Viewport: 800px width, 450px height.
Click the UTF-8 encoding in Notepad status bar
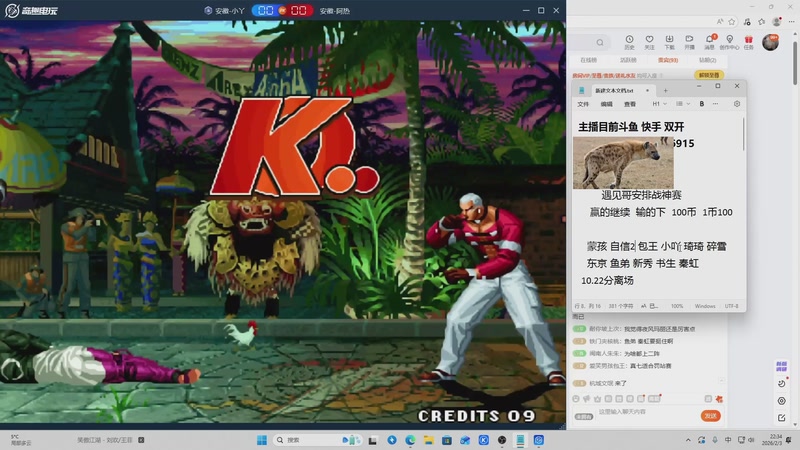click(x=732, y=306)
